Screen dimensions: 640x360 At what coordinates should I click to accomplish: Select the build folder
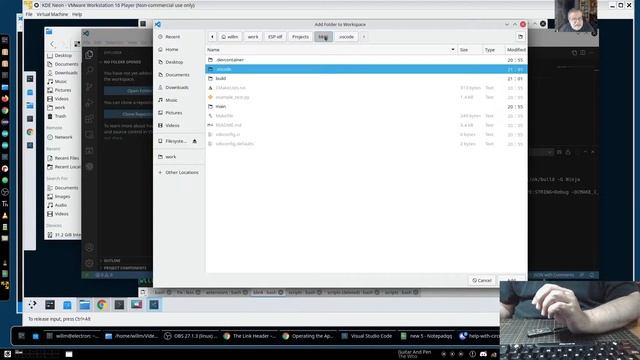pos(366,78)
